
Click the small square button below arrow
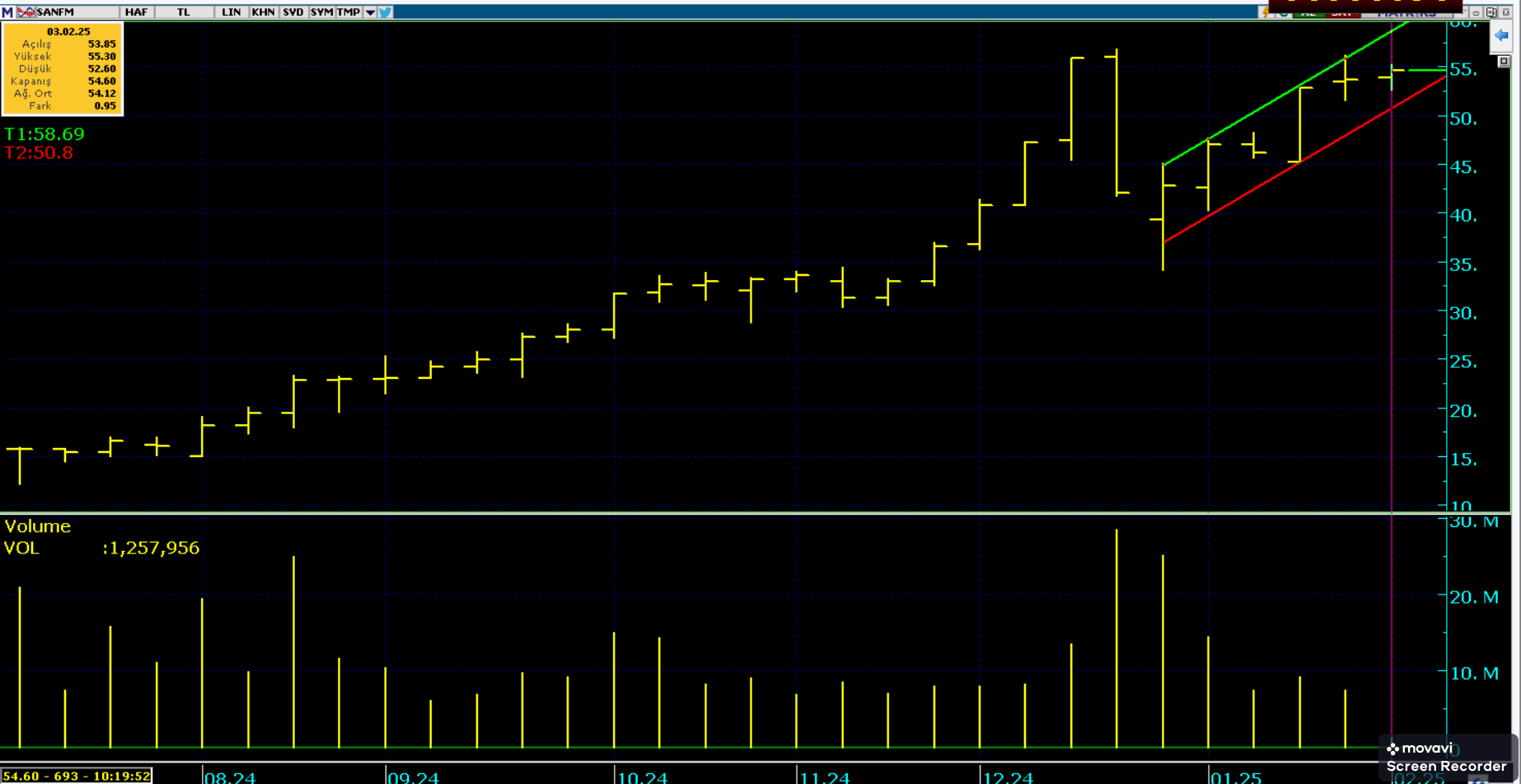(x=1504, y=62)
